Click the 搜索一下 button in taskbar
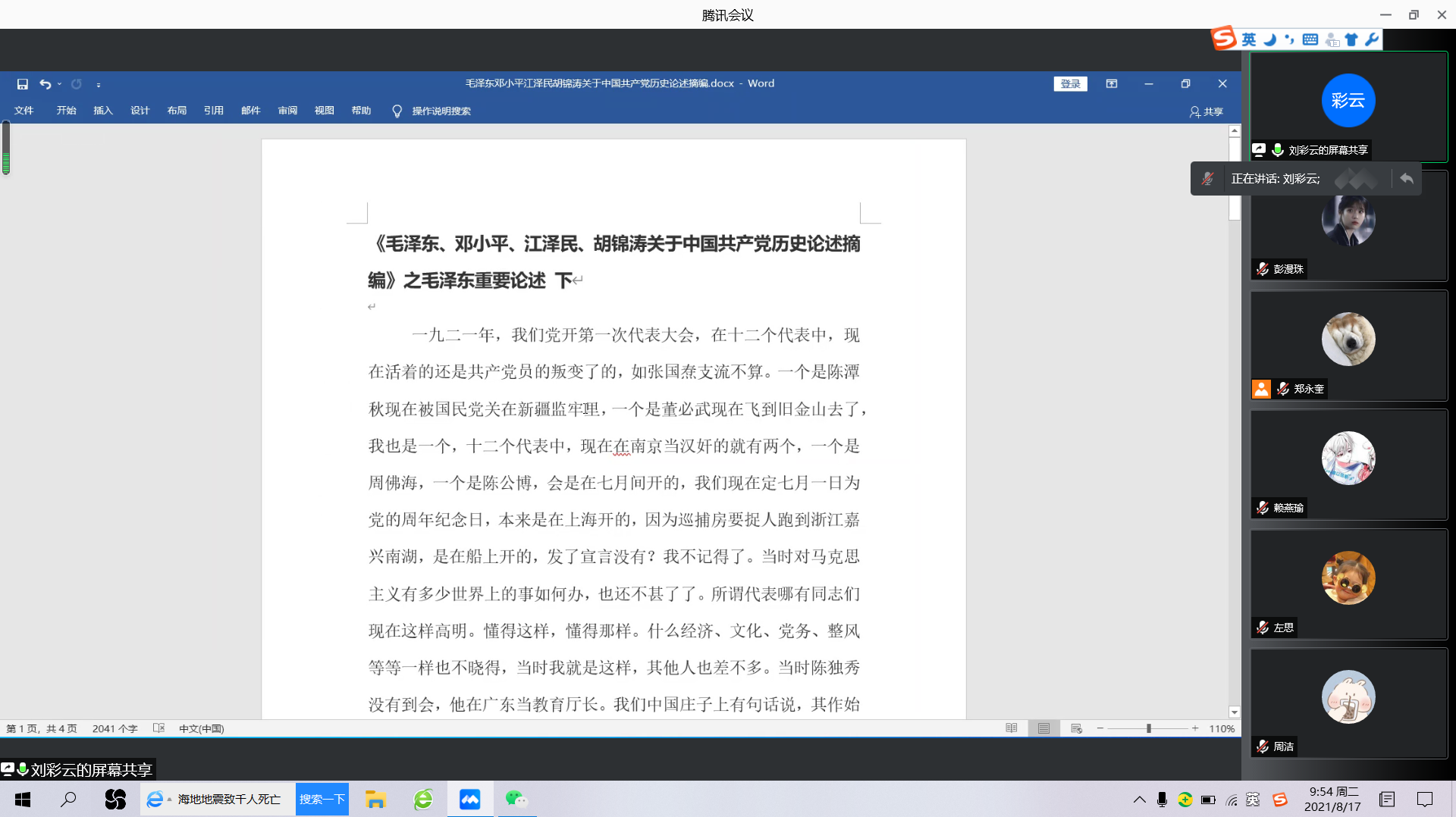 tap(322, 799)
